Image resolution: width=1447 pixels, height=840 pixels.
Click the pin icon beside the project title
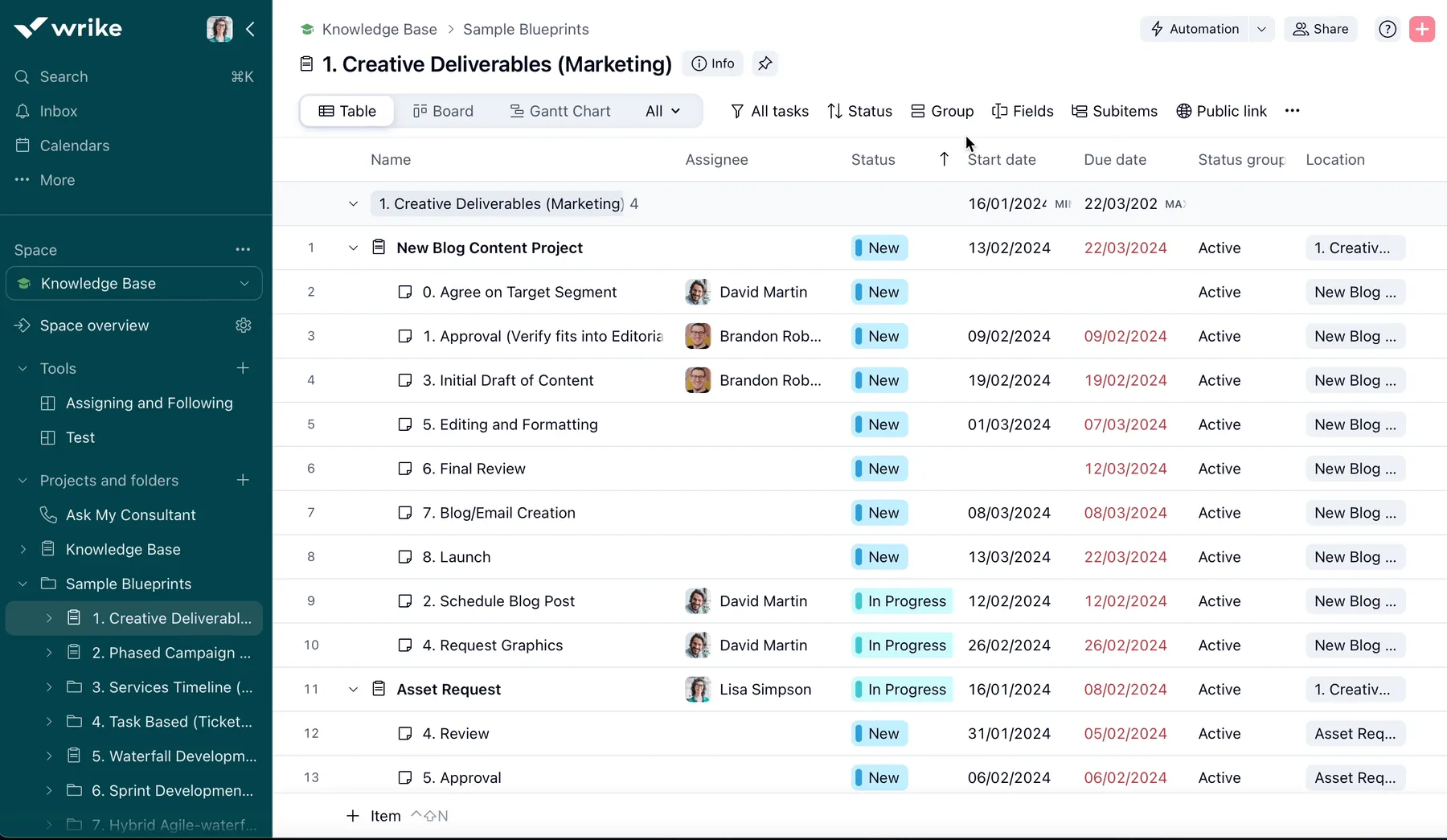pyautogui.click(x=764, y=64)
